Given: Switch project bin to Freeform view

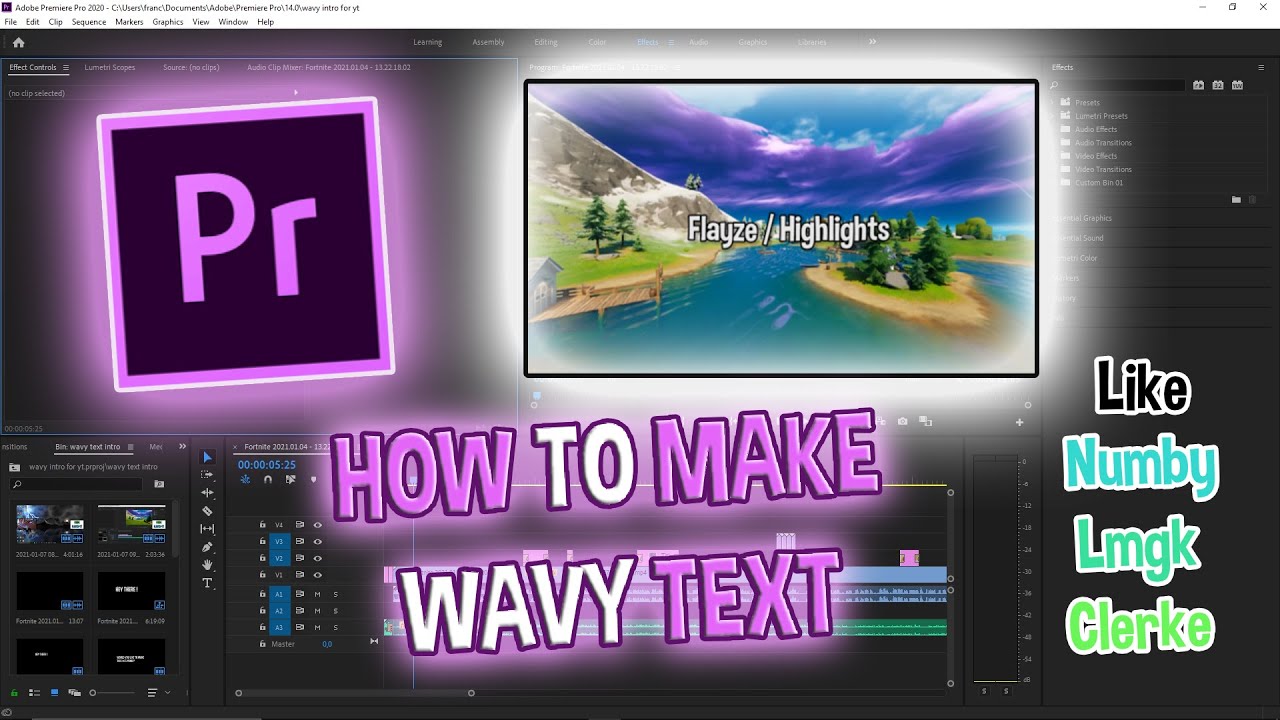Looking at the screenshot, I should (73, 692).
